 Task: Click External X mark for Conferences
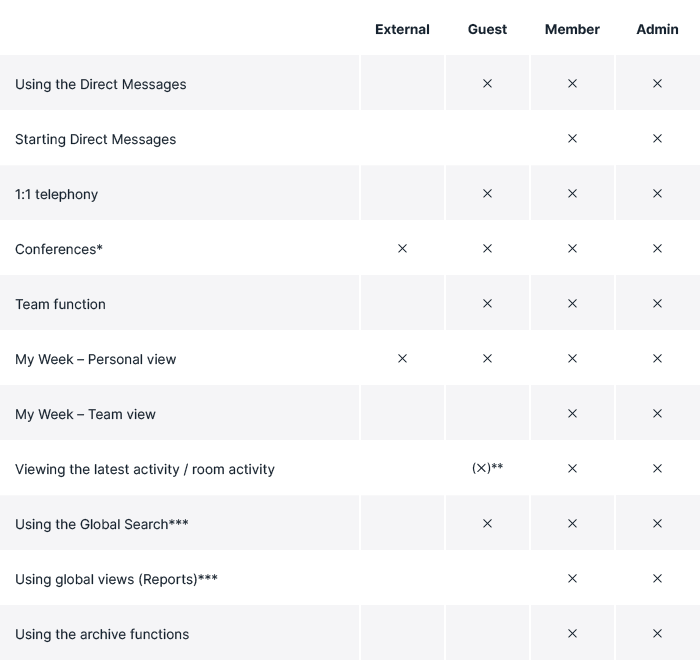point(402,249)
